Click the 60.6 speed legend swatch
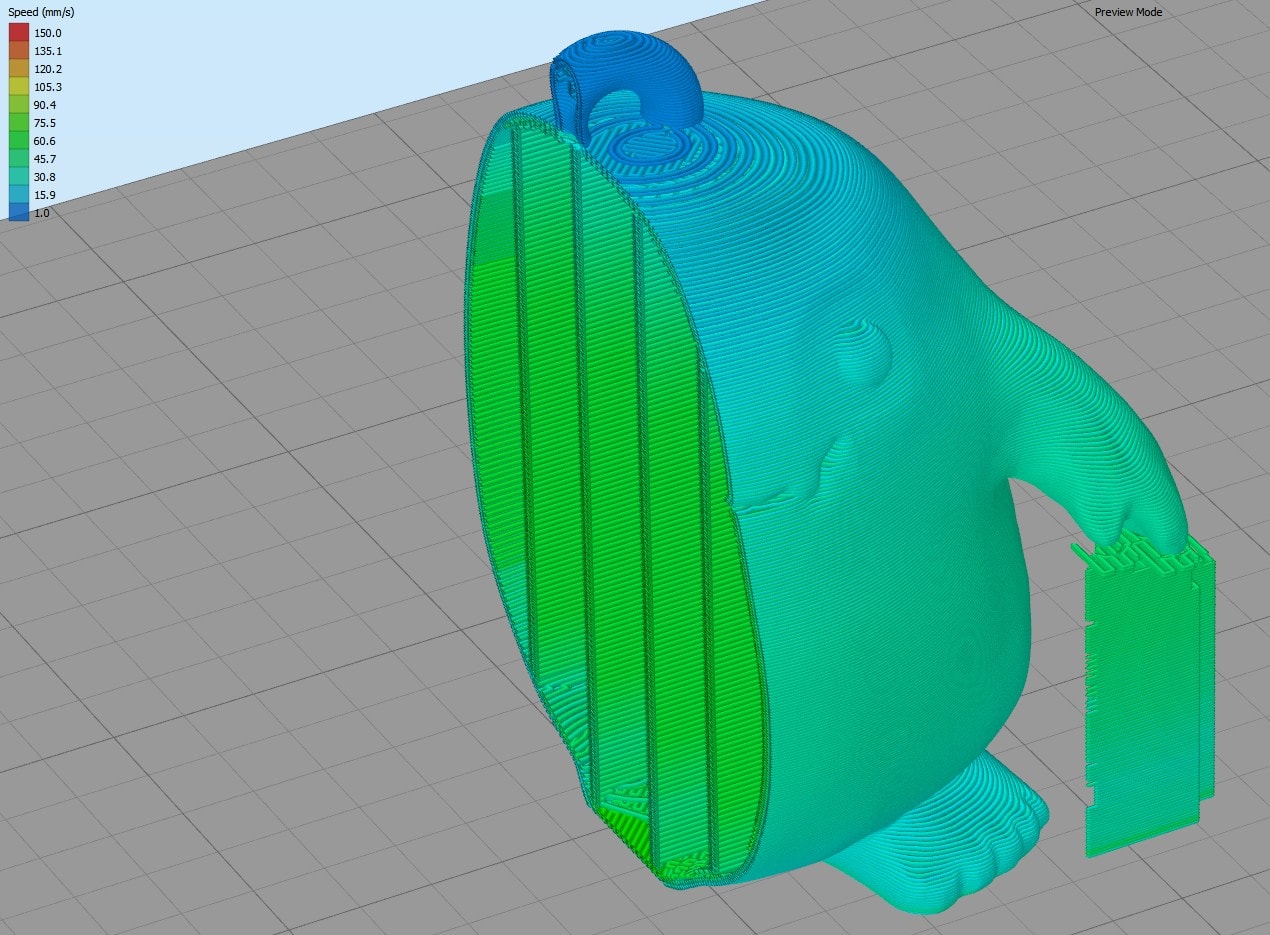 click(x=19, y=141)
